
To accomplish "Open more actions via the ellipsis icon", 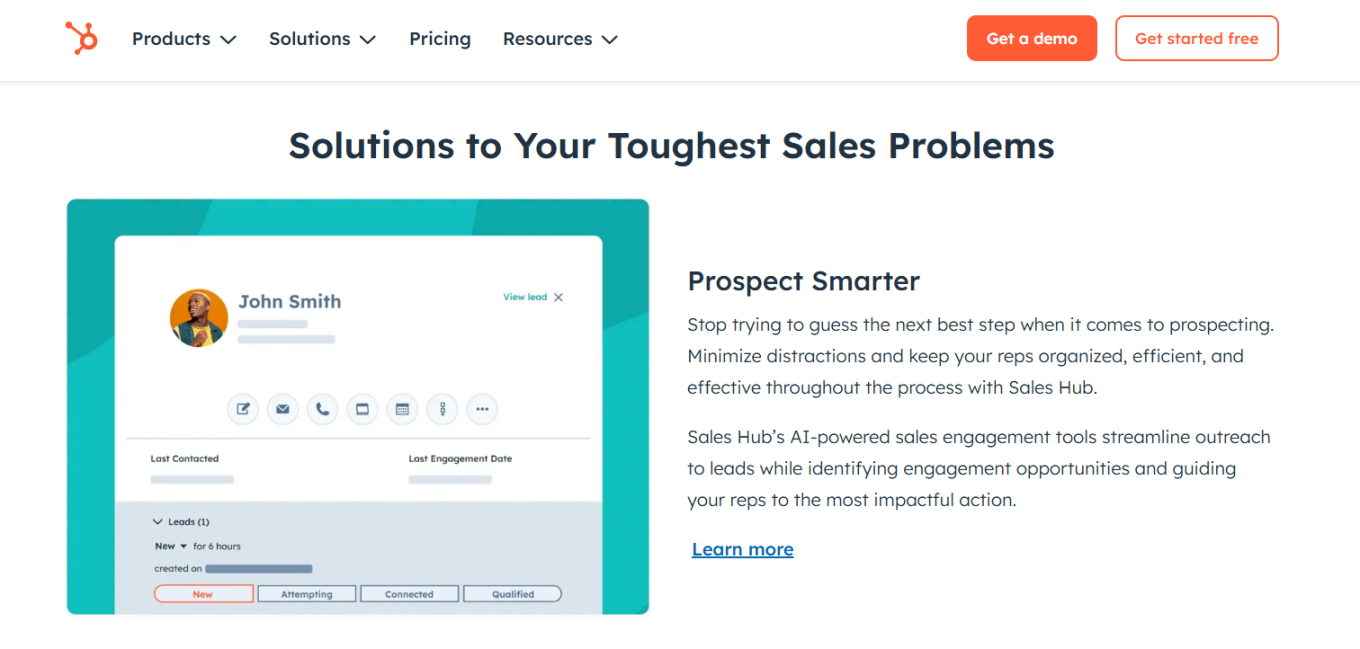I will click(x=482, y=409).
